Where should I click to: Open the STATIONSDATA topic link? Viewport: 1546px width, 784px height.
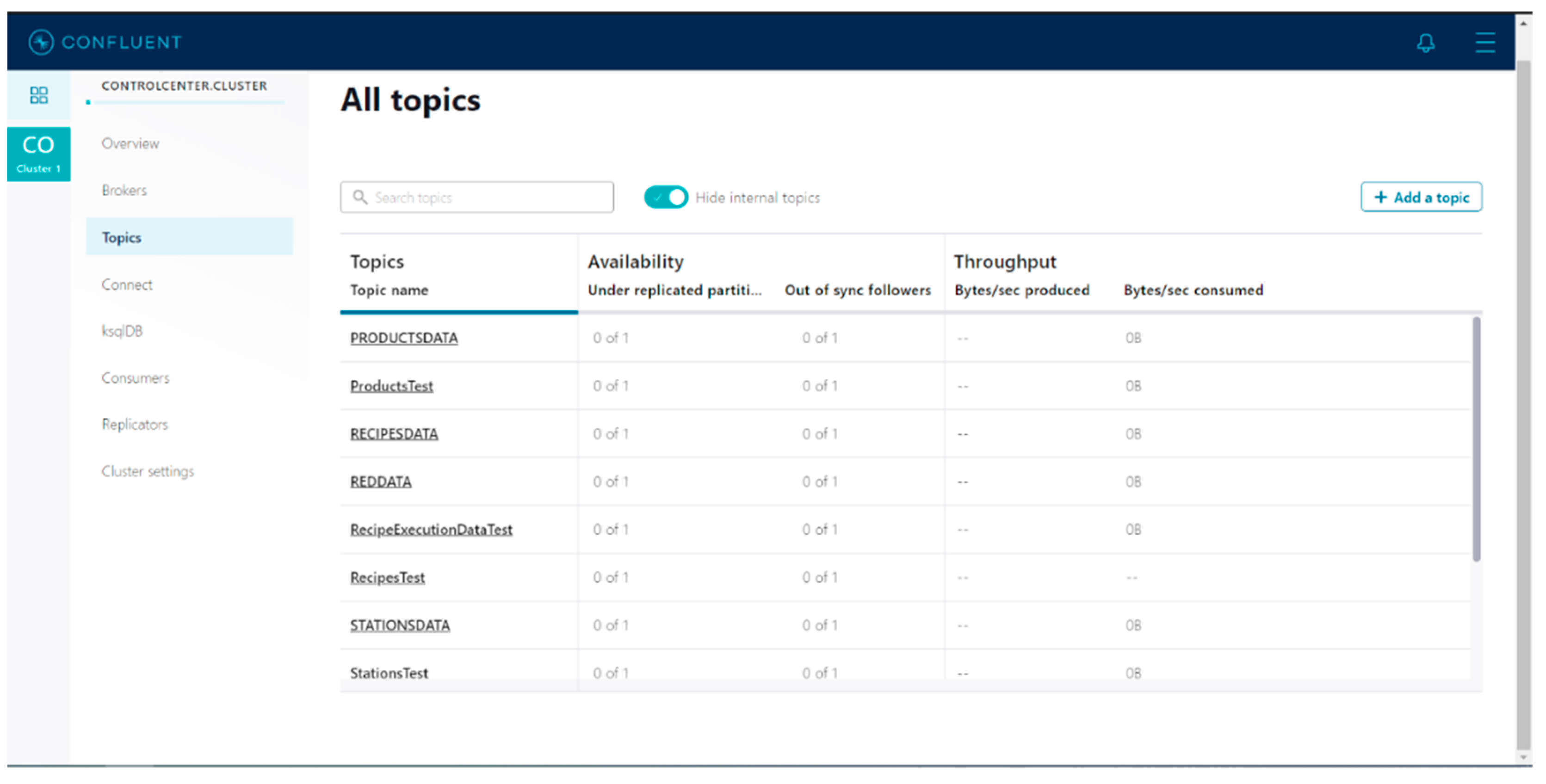400,625
